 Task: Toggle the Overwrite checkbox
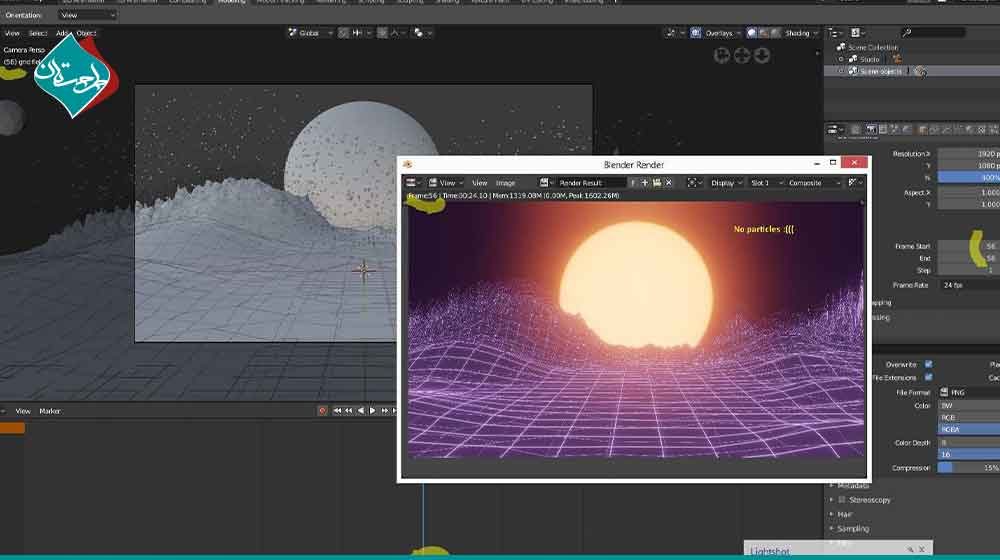point(929,364)
